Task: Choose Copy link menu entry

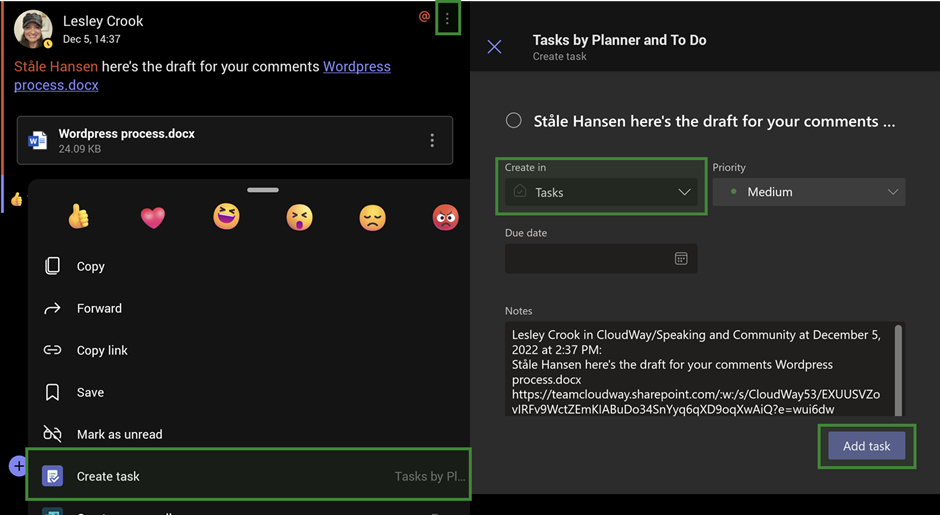Action: (x=249, y=350)
